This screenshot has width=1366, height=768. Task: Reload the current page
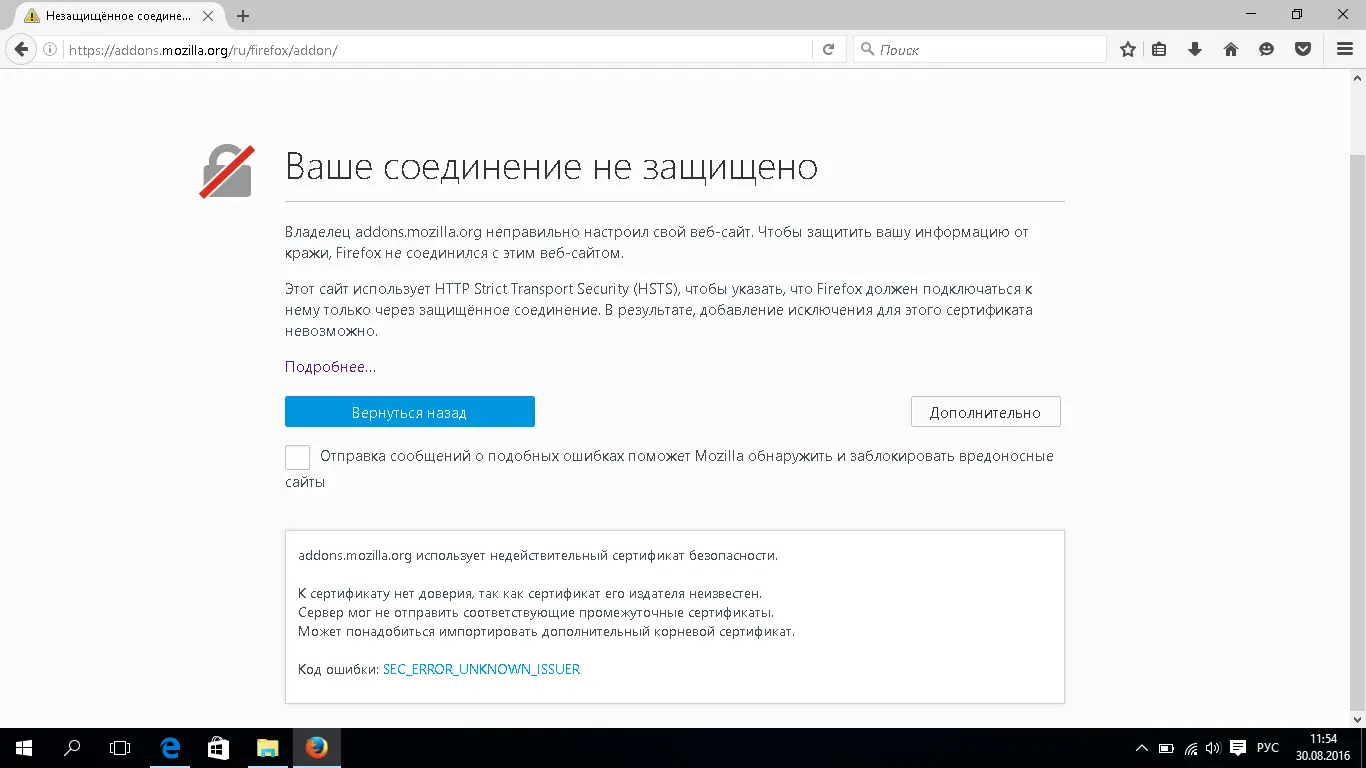point(828,49)
